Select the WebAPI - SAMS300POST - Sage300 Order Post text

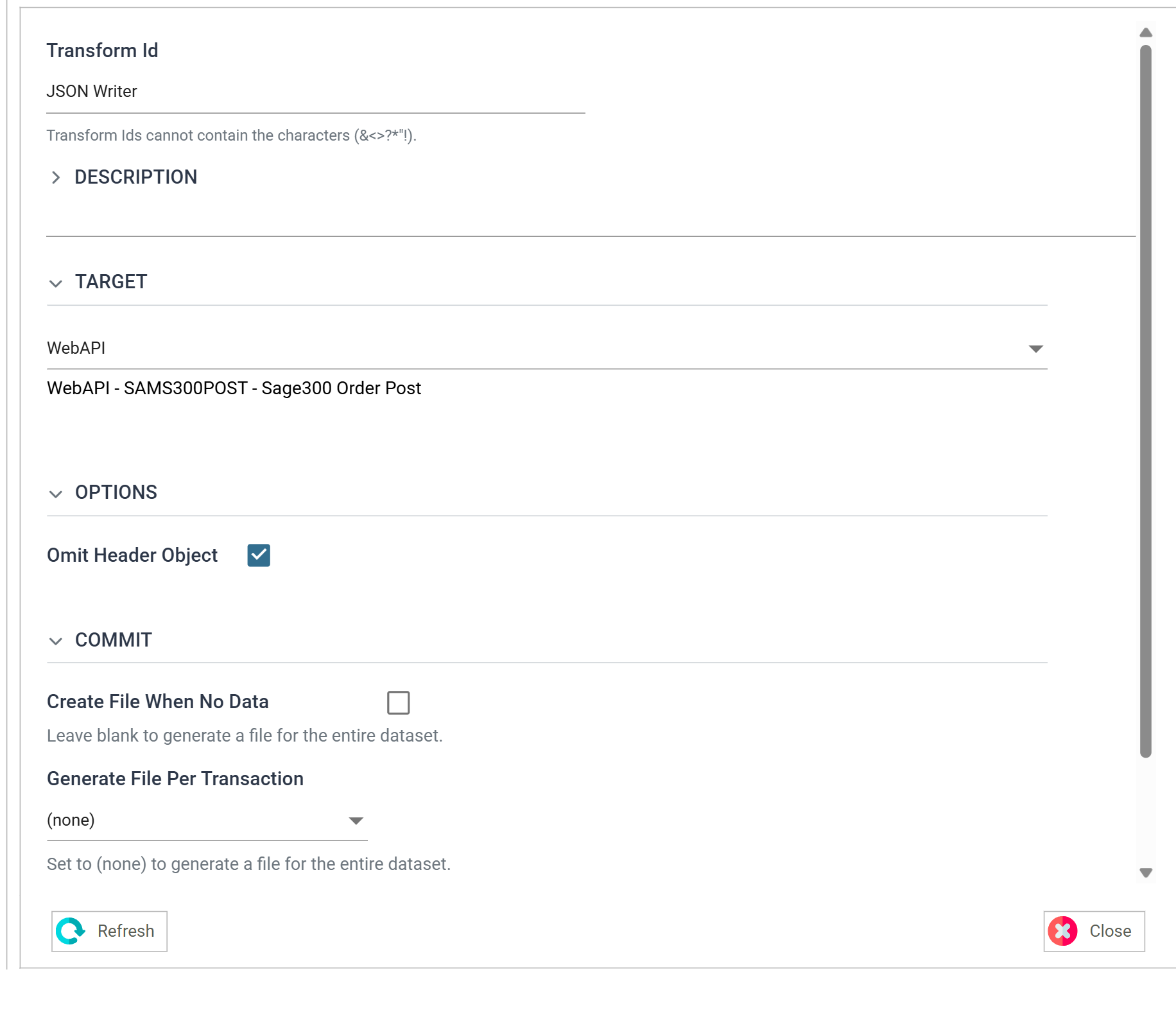point(234,388)
